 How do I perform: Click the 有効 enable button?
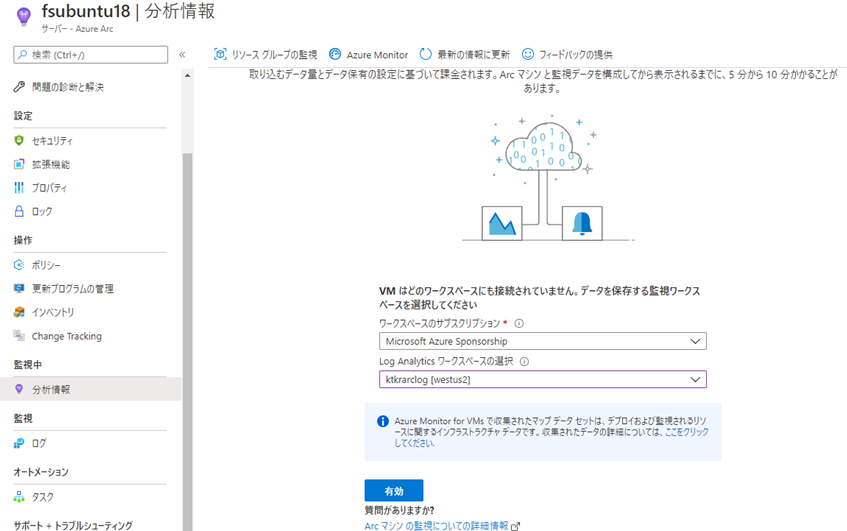pos(394,490)
